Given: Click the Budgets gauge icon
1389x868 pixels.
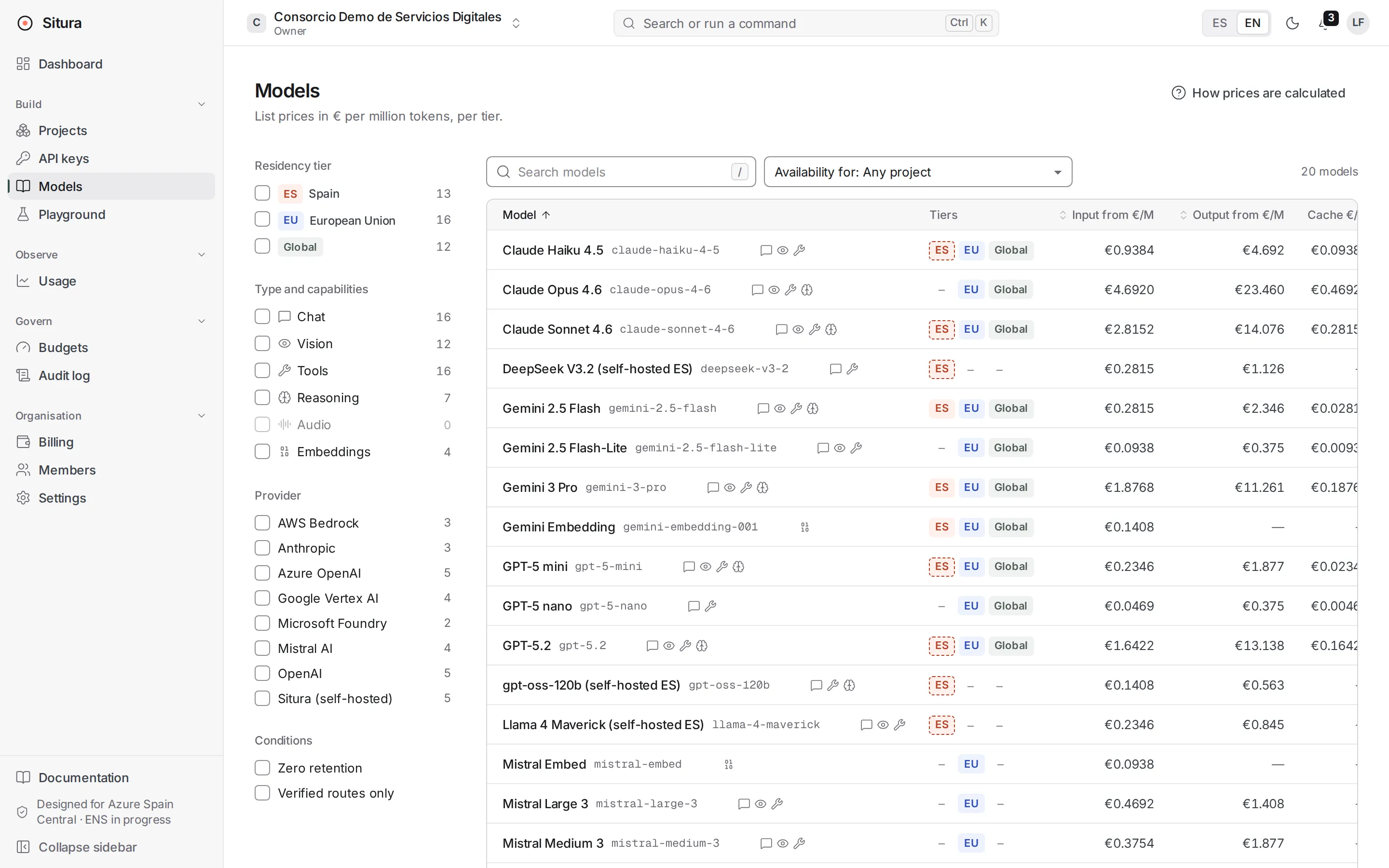Looking at the screenshot, I should pos(23,347).
